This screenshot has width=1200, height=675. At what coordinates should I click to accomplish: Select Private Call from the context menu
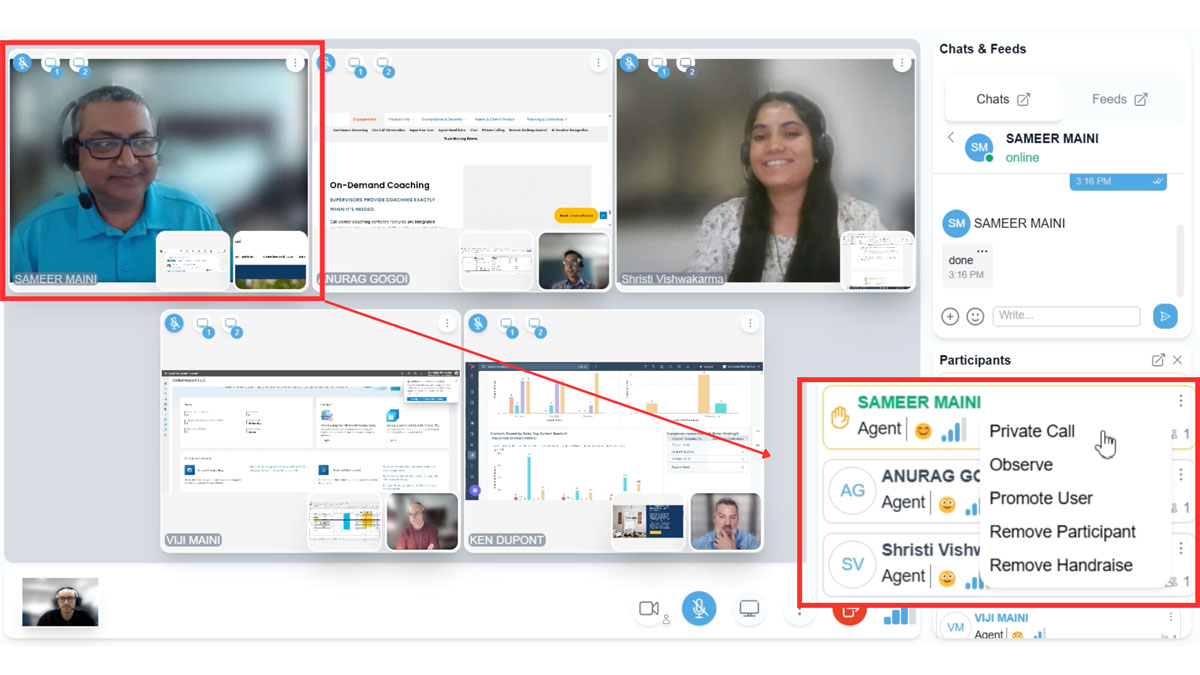(x=1032, y=431)
